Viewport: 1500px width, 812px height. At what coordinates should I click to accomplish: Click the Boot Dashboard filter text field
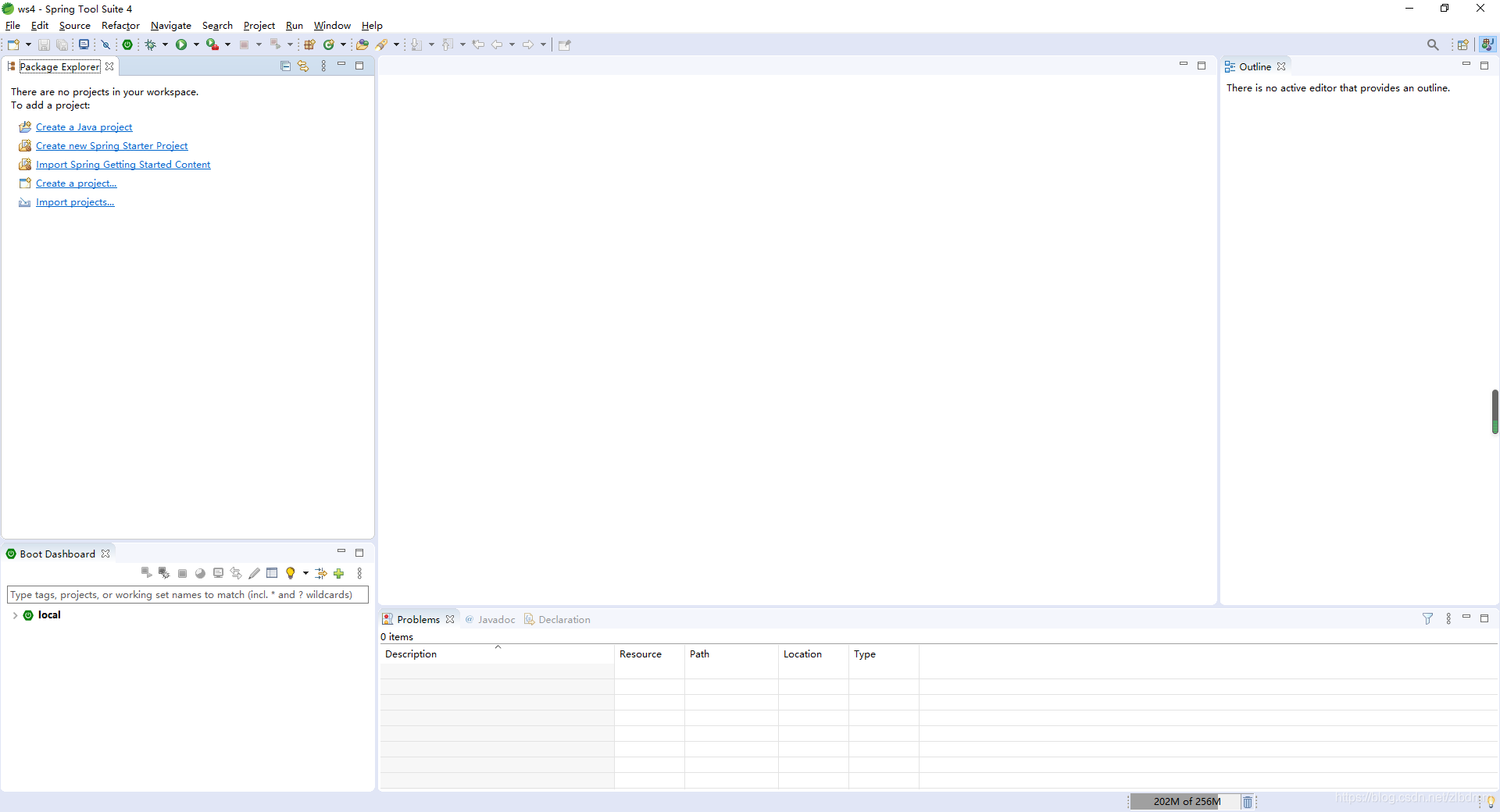point(187,595)
